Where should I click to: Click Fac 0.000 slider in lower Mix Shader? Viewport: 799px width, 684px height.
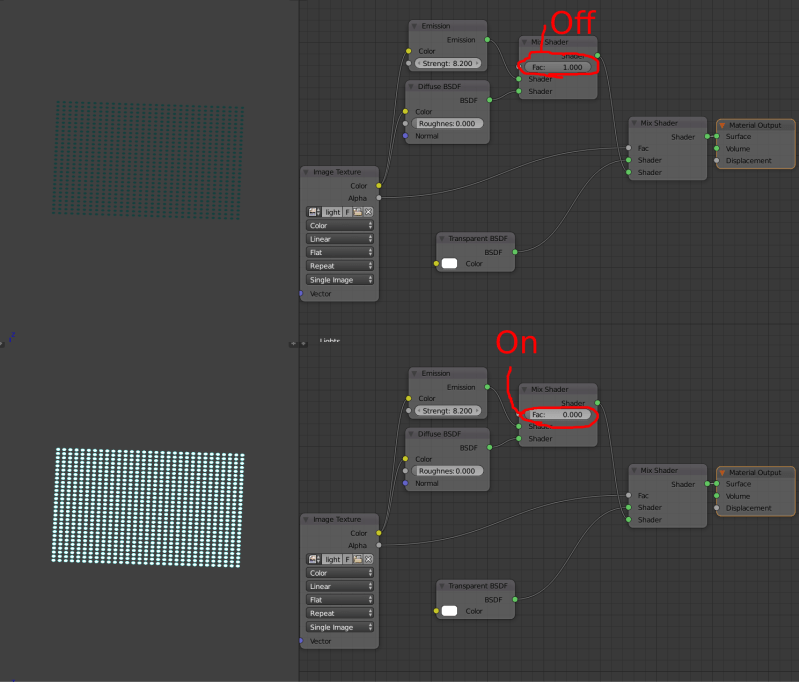557,414
